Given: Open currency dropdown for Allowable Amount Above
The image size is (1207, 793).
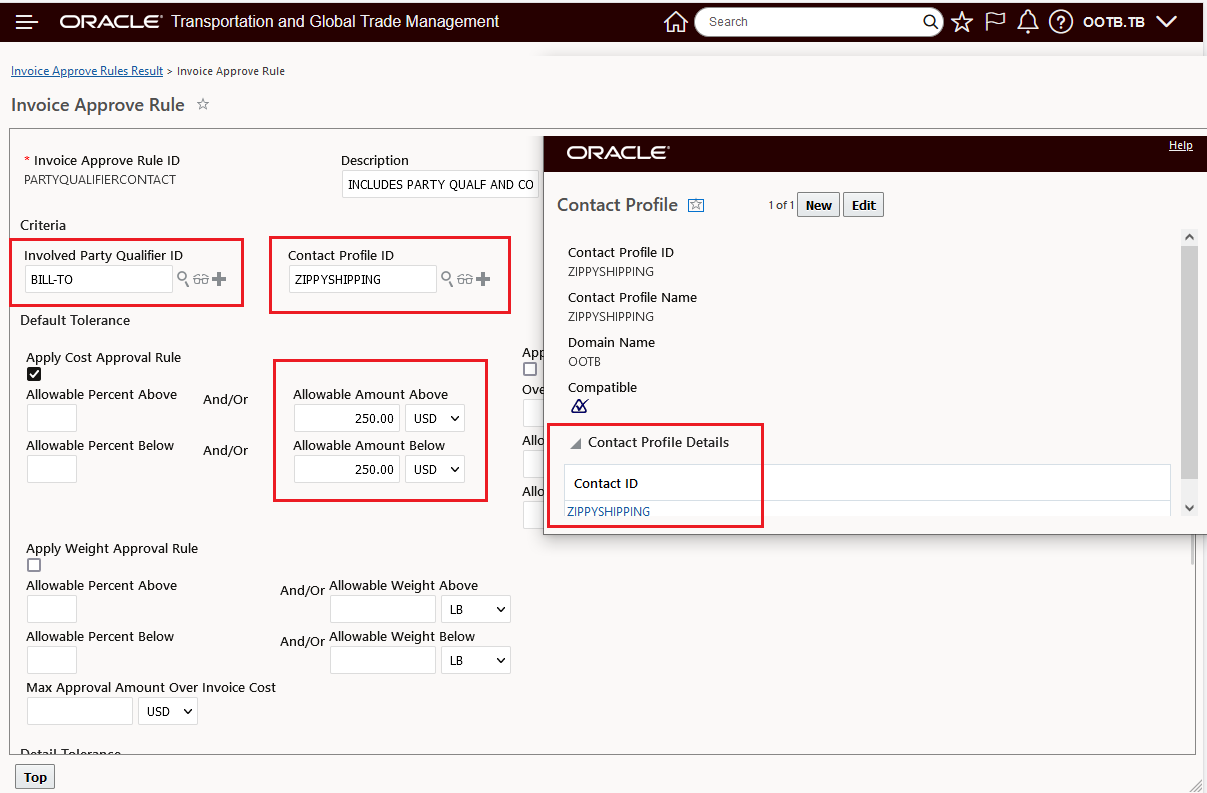Looking at the screenshot, I should click(435, 418).
